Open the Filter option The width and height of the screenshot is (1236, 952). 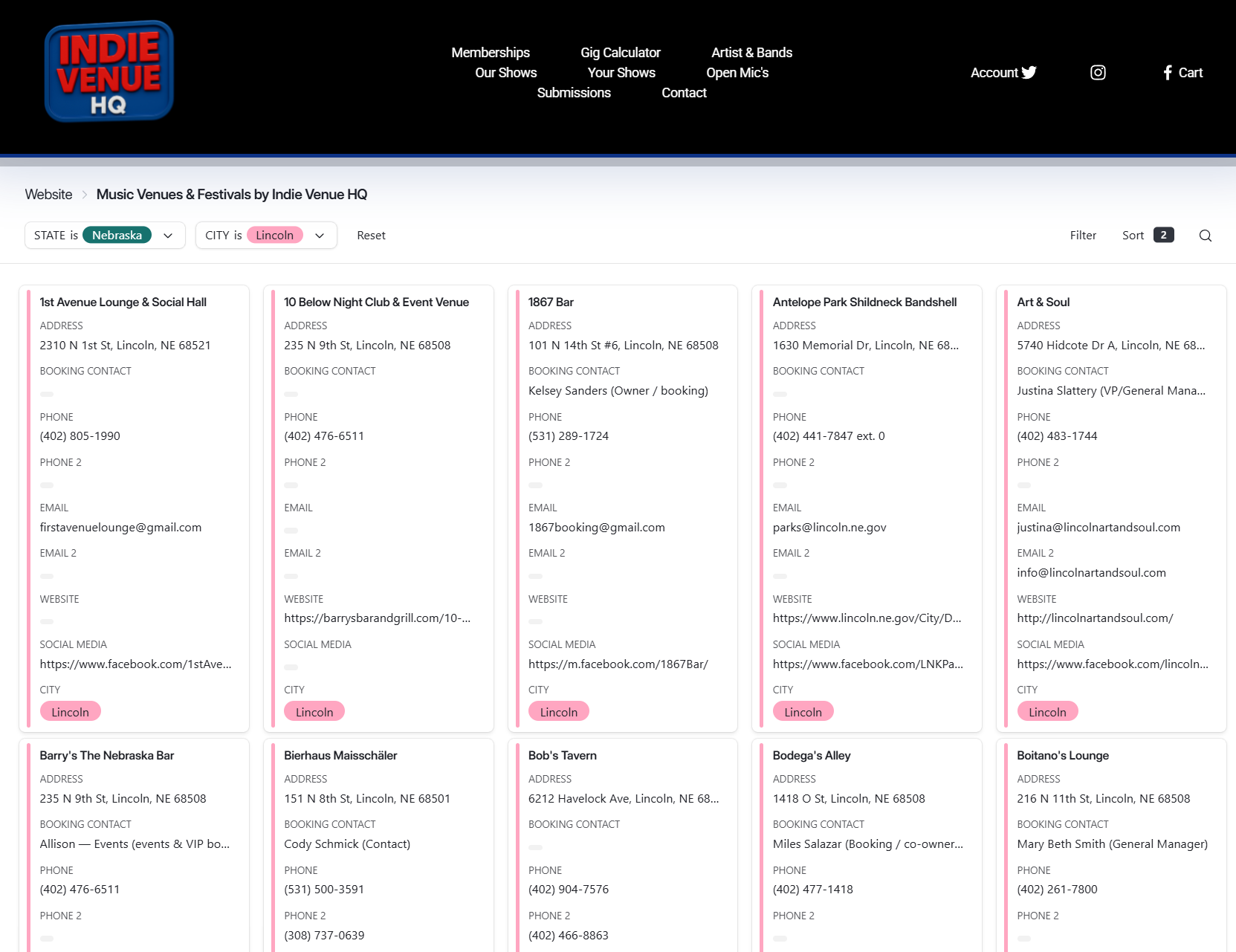pos(1083,236)
